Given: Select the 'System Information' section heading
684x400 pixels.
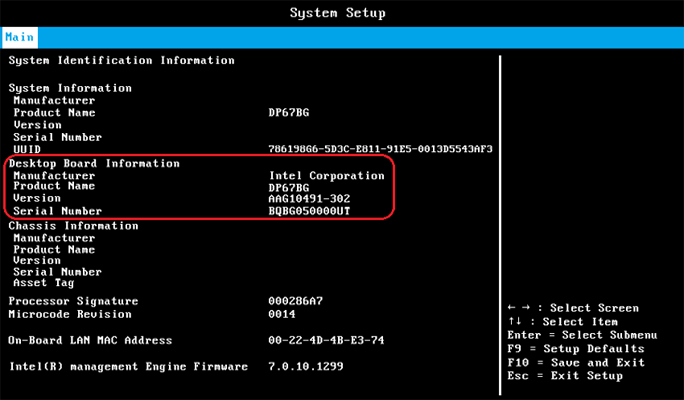Looking at the screenshot, I should (70, 88).
